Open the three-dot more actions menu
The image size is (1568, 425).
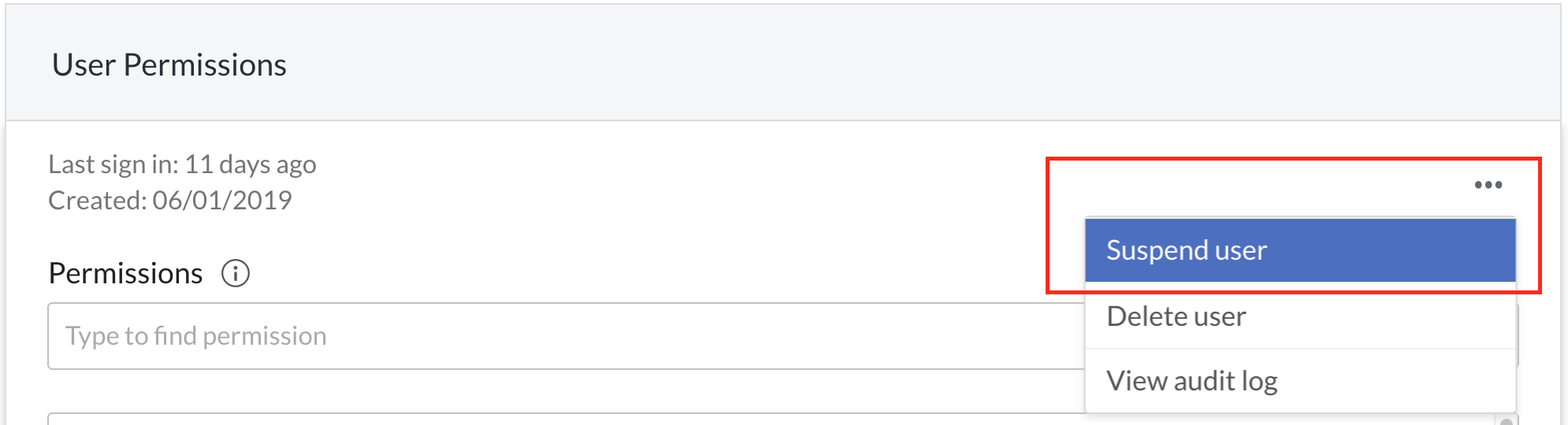[1488, 185]
